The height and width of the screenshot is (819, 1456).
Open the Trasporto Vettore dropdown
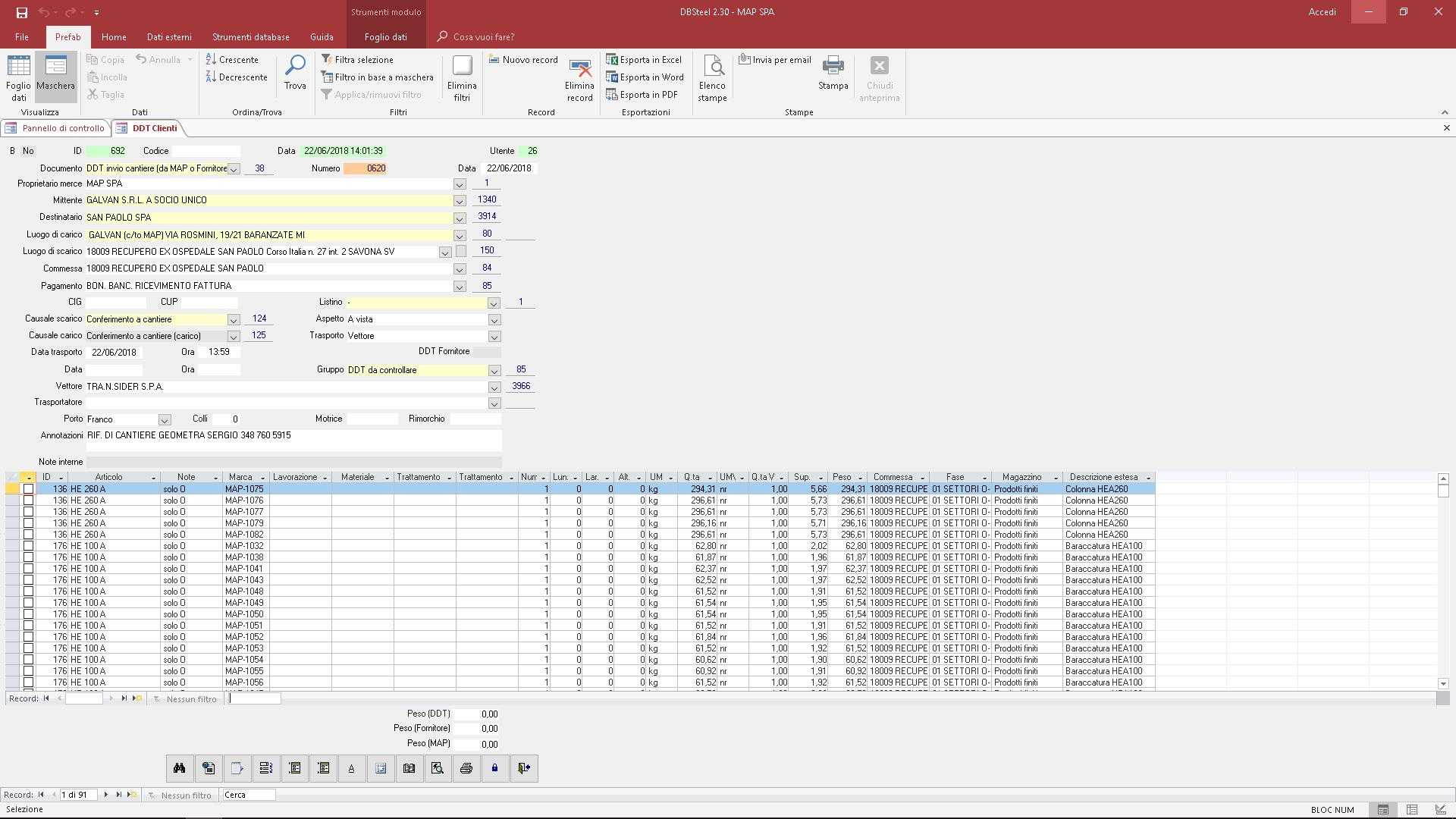click(494, 337)
